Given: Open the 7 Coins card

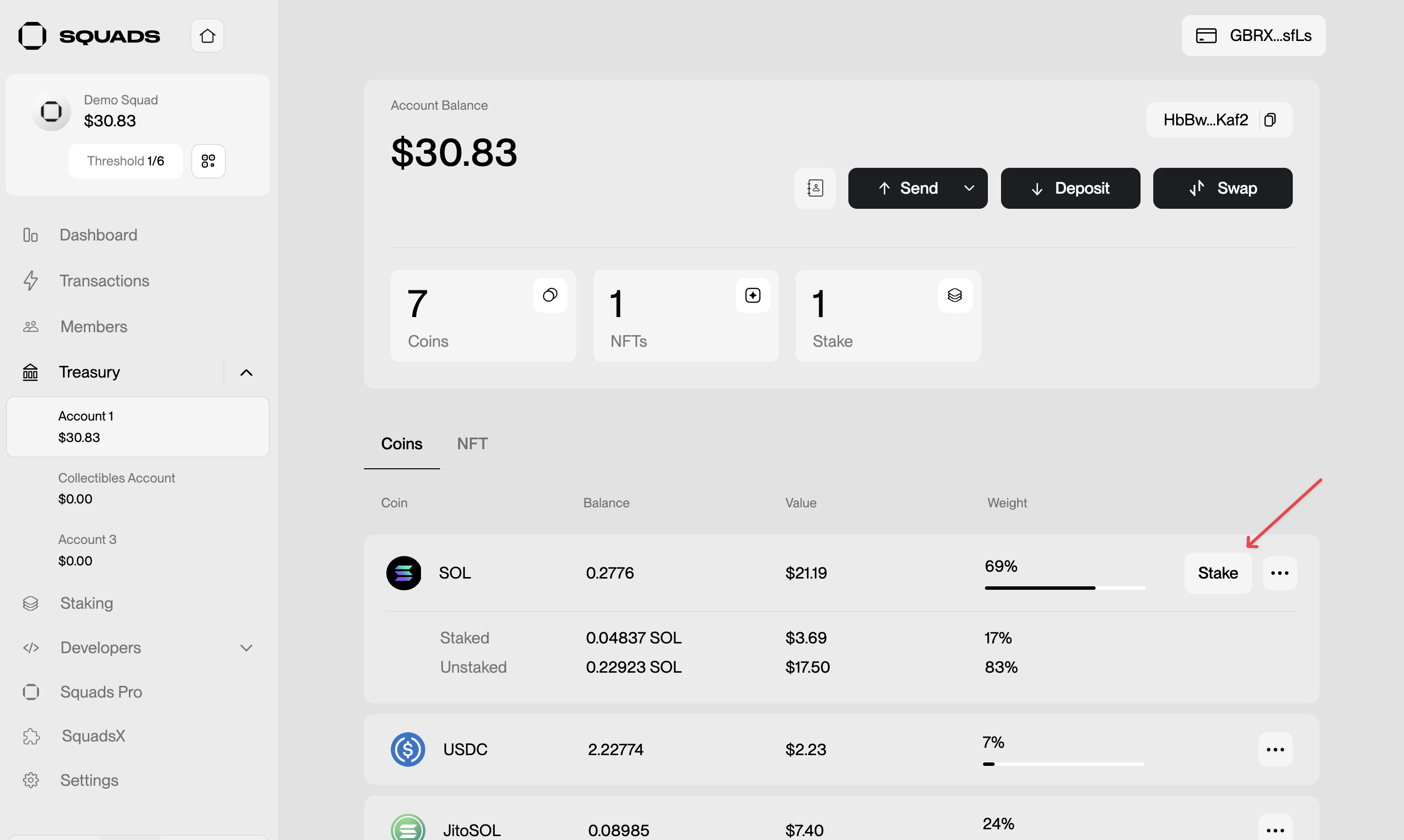Looking at the screenshot, I should (483, 316).
